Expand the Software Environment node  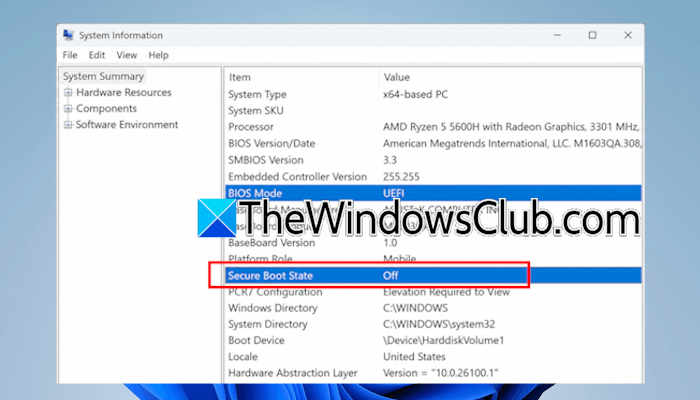point(68,125)
